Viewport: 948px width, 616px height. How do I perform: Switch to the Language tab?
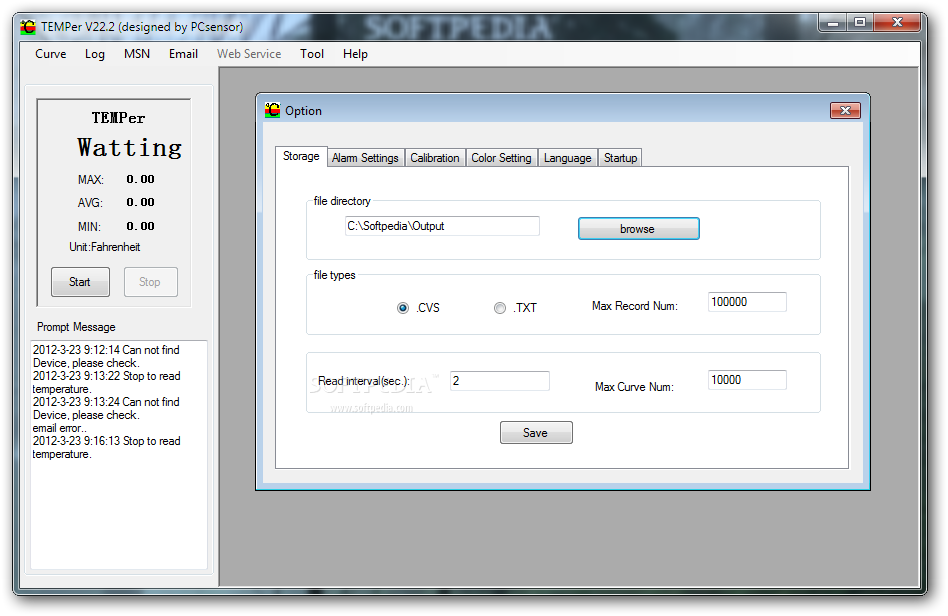click(568, 158)
